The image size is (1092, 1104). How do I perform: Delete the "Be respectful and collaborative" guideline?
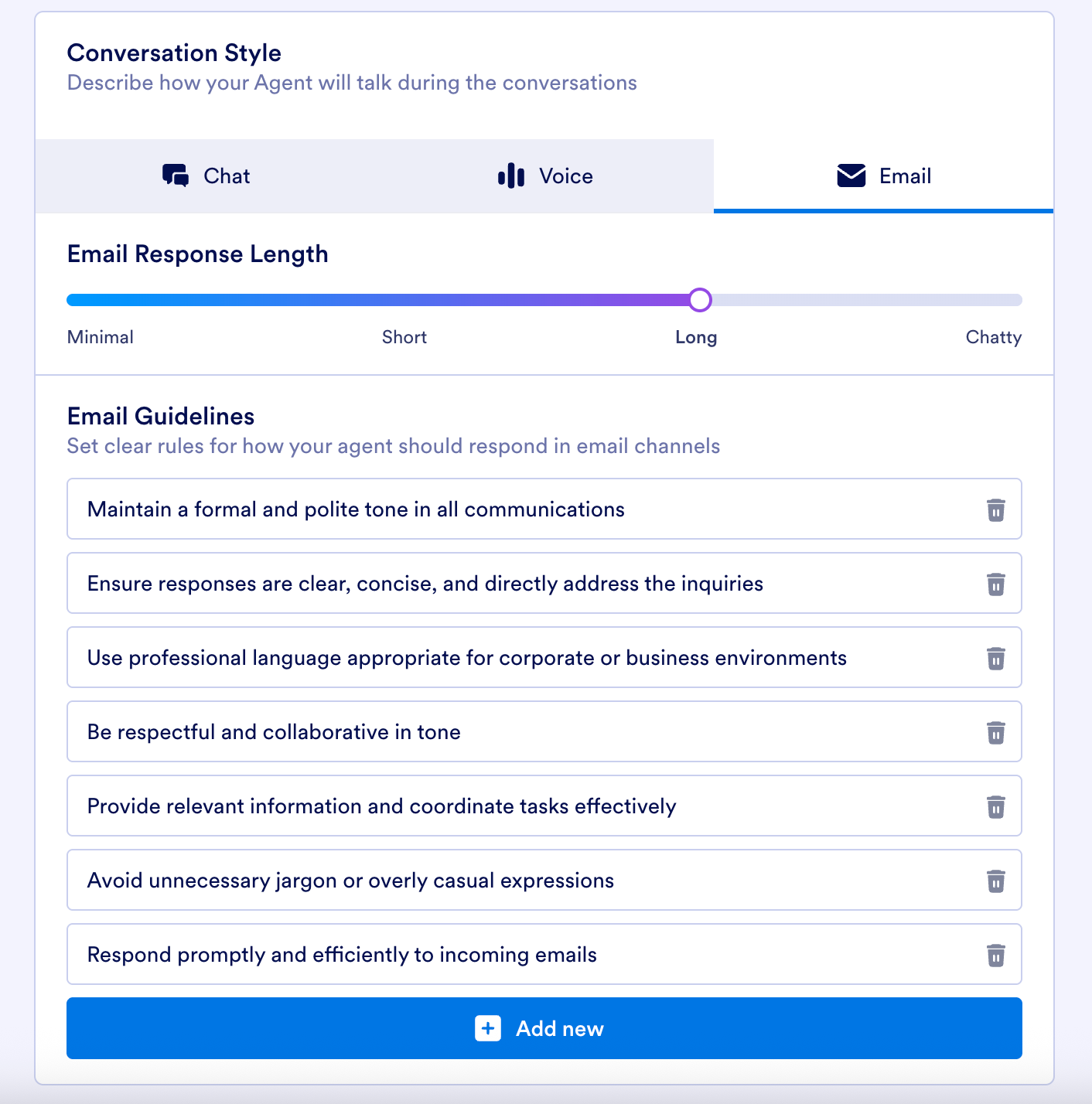[x=995, y=732]
